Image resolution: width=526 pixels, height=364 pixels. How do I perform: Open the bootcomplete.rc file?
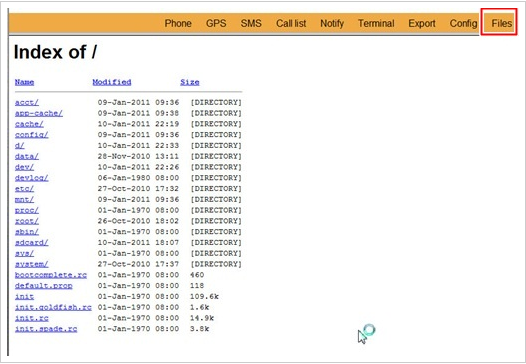(51, 275)
